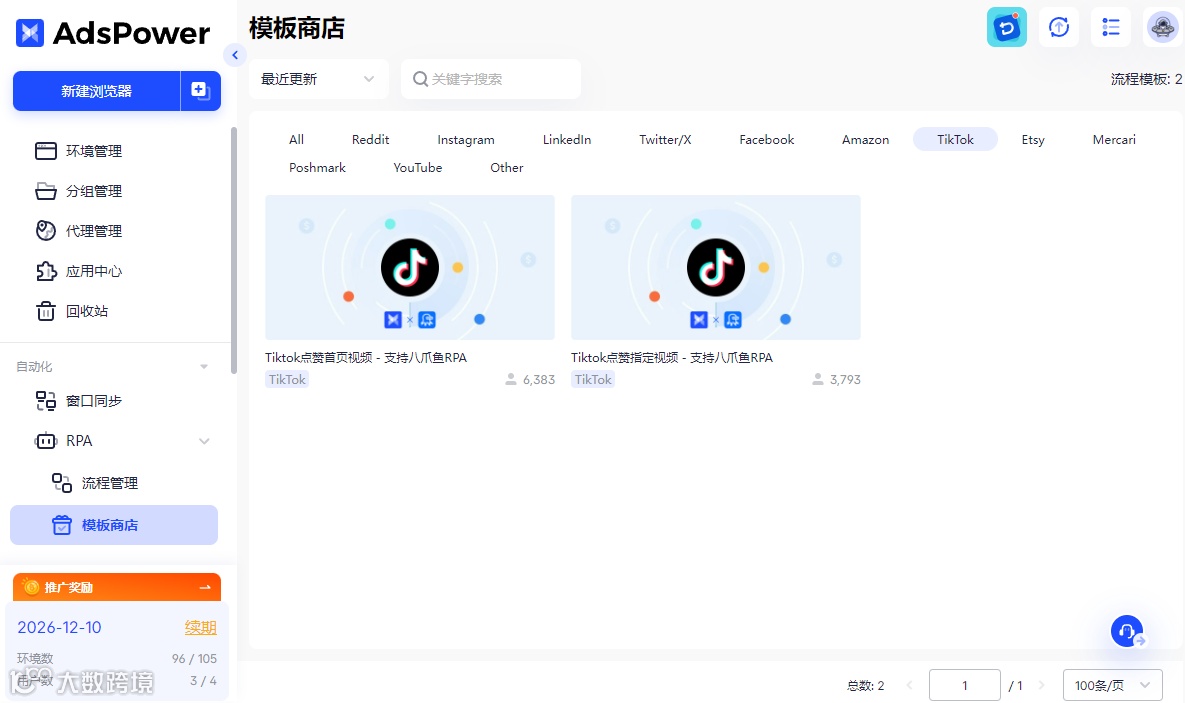Image resolution: width=1185 pixels, height=703 pixels.
Task: Open 分组管理 in the sidebar
Action: (79, 191)
